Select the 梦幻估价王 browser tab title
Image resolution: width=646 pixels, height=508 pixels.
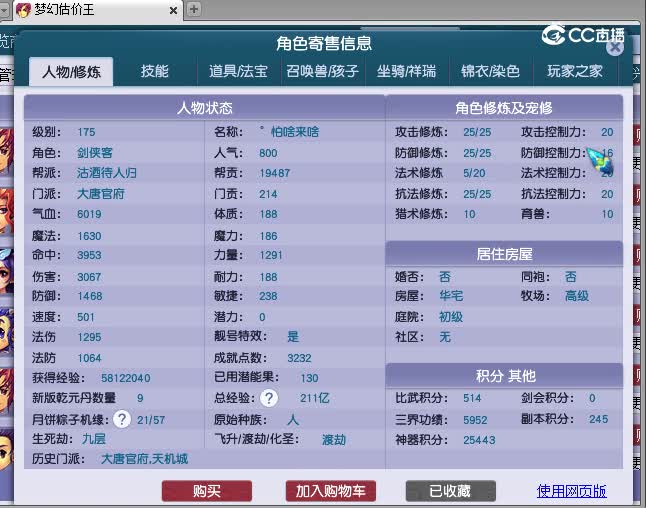click(65, 9)
